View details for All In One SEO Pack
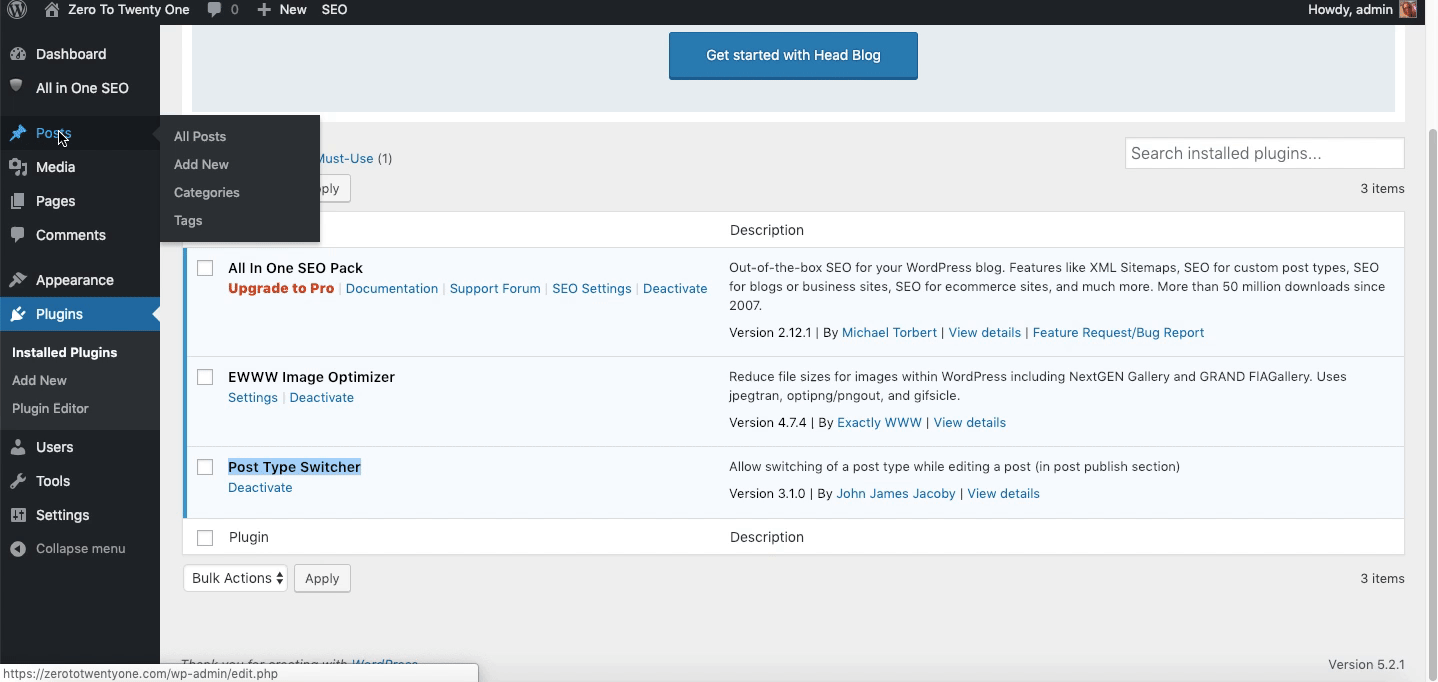1438x682 pixels. coord(985,332)
